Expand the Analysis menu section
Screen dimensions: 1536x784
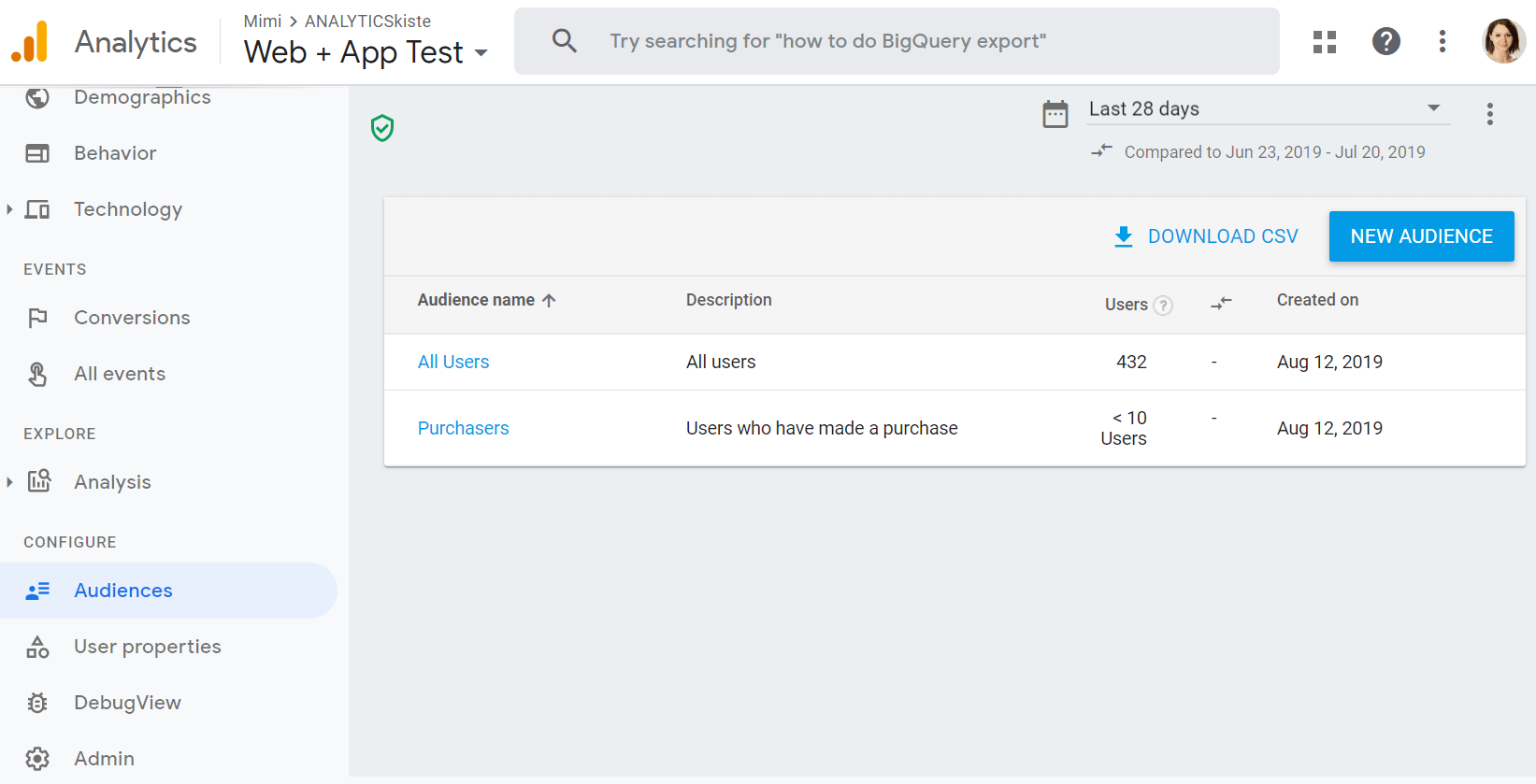click(10, 482)
